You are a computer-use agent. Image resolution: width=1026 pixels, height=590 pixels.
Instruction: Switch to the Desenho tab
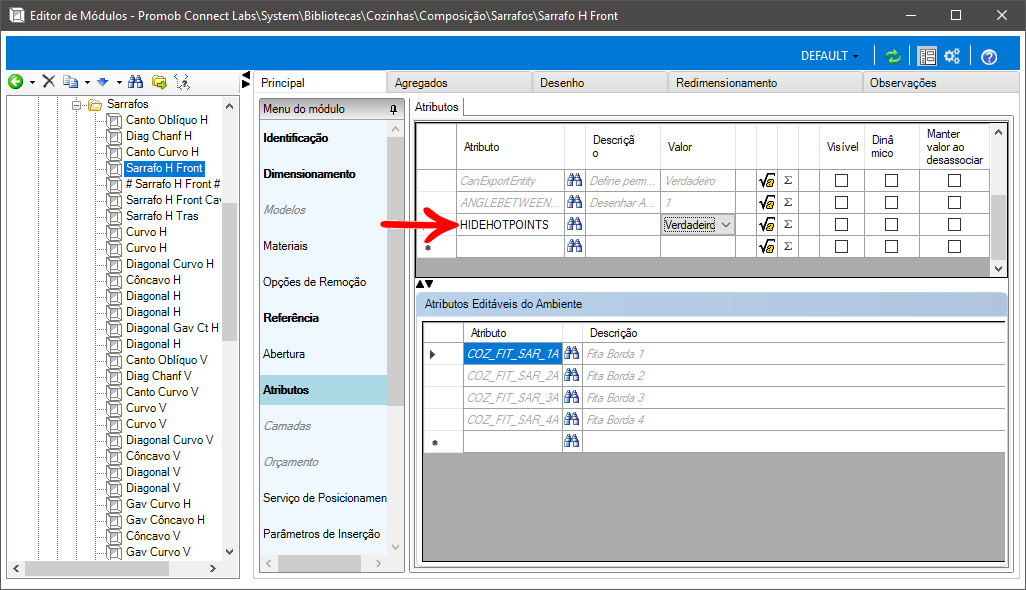coord(599,83)
